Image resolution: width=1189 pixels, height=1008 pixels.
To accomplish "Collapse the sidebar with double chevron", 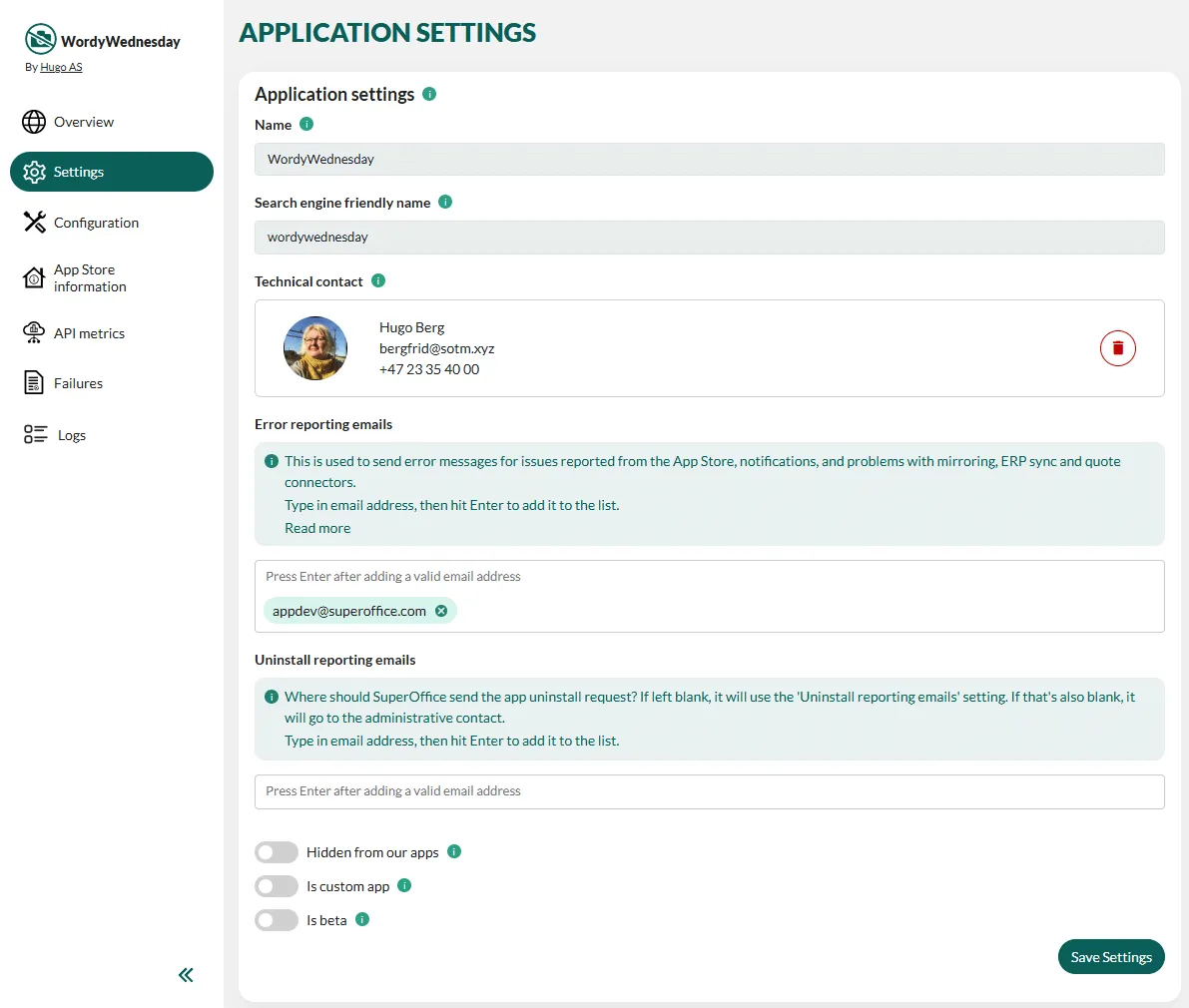I will 186,975.
